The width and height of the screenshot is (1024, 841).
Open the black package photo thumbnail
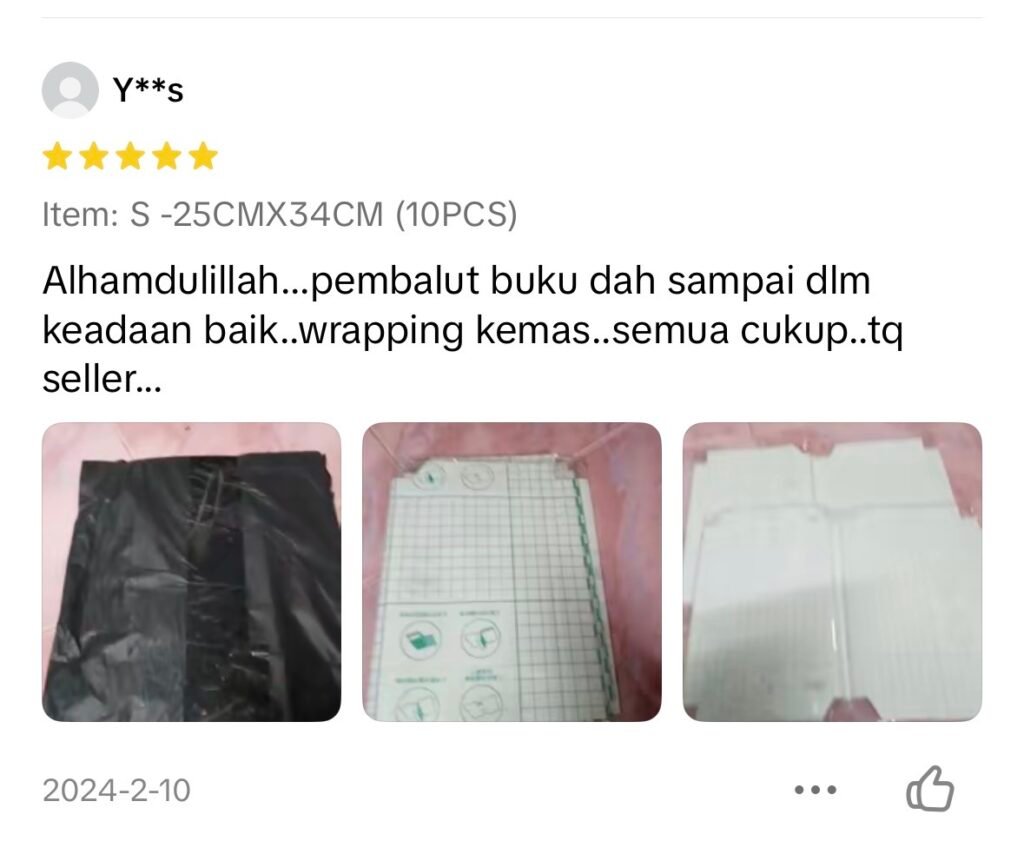(x=191, y=572)
